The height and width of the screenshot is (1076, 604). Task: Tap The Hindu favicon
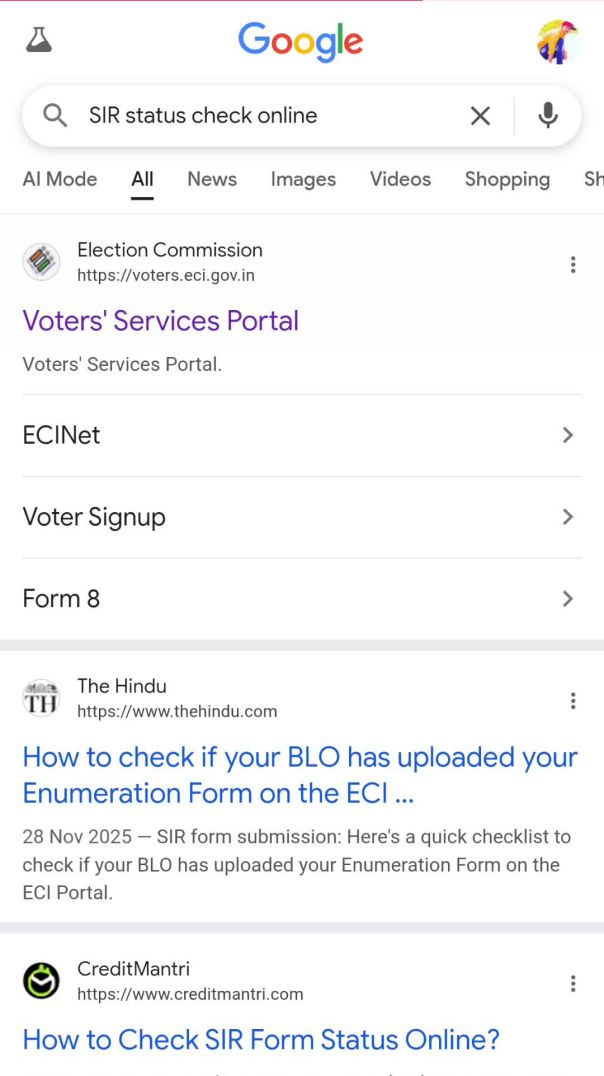[41, 698]
